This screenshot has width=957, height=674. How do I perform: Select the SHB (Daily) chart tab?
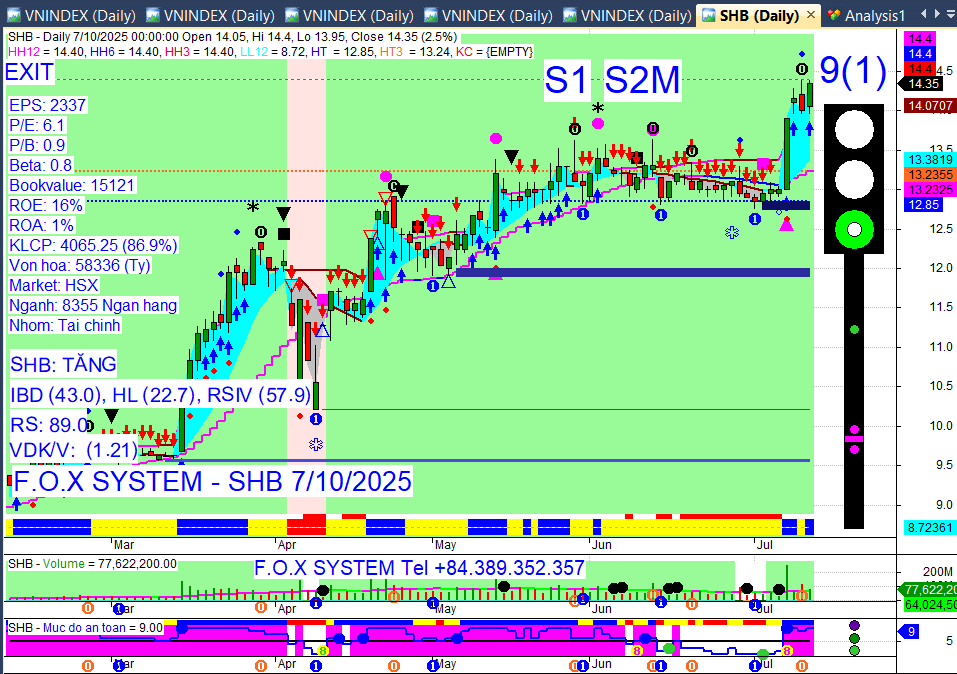759,15
